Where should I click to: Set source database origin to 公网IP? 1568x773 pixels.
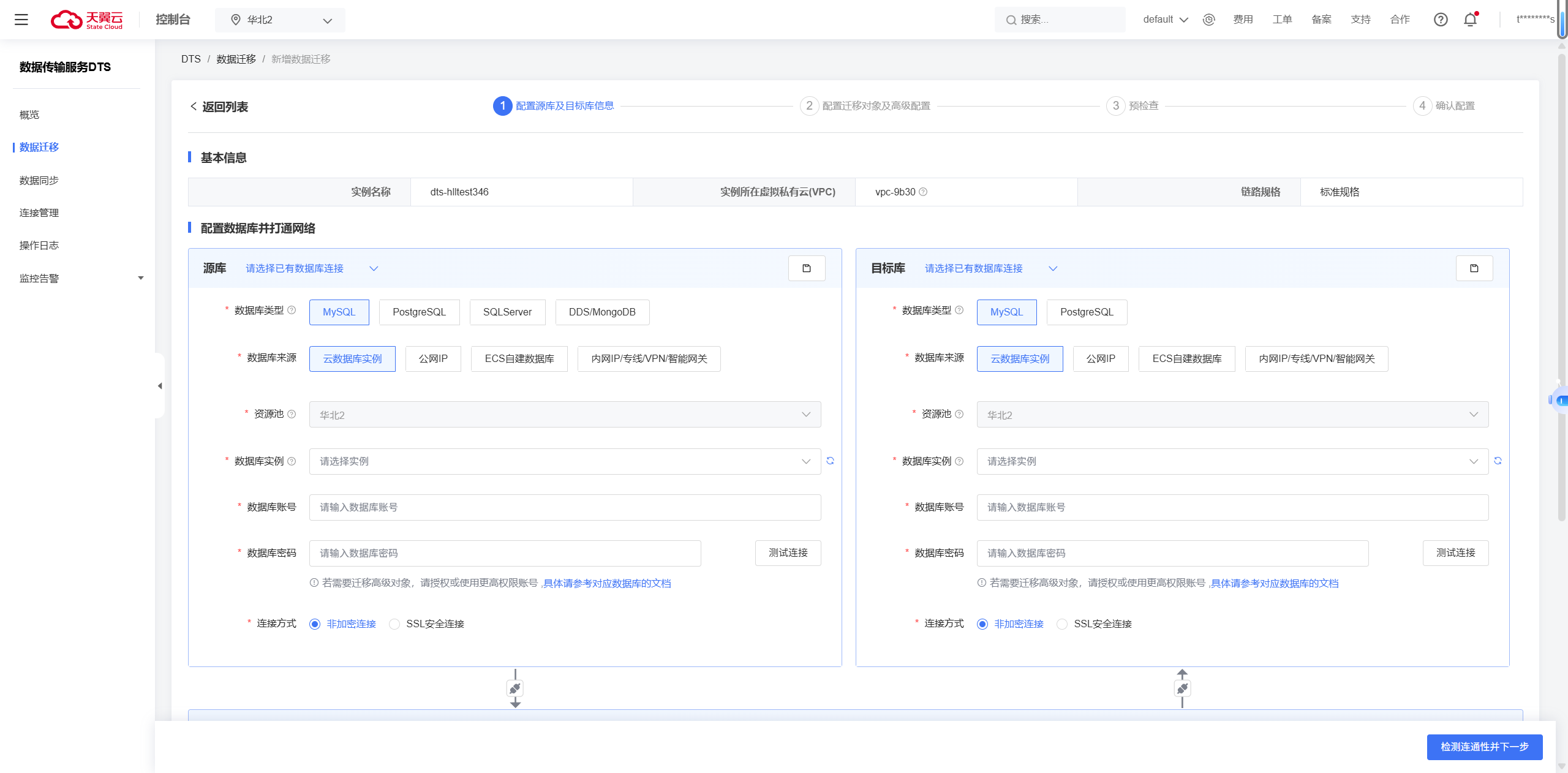tap(433, 359)
